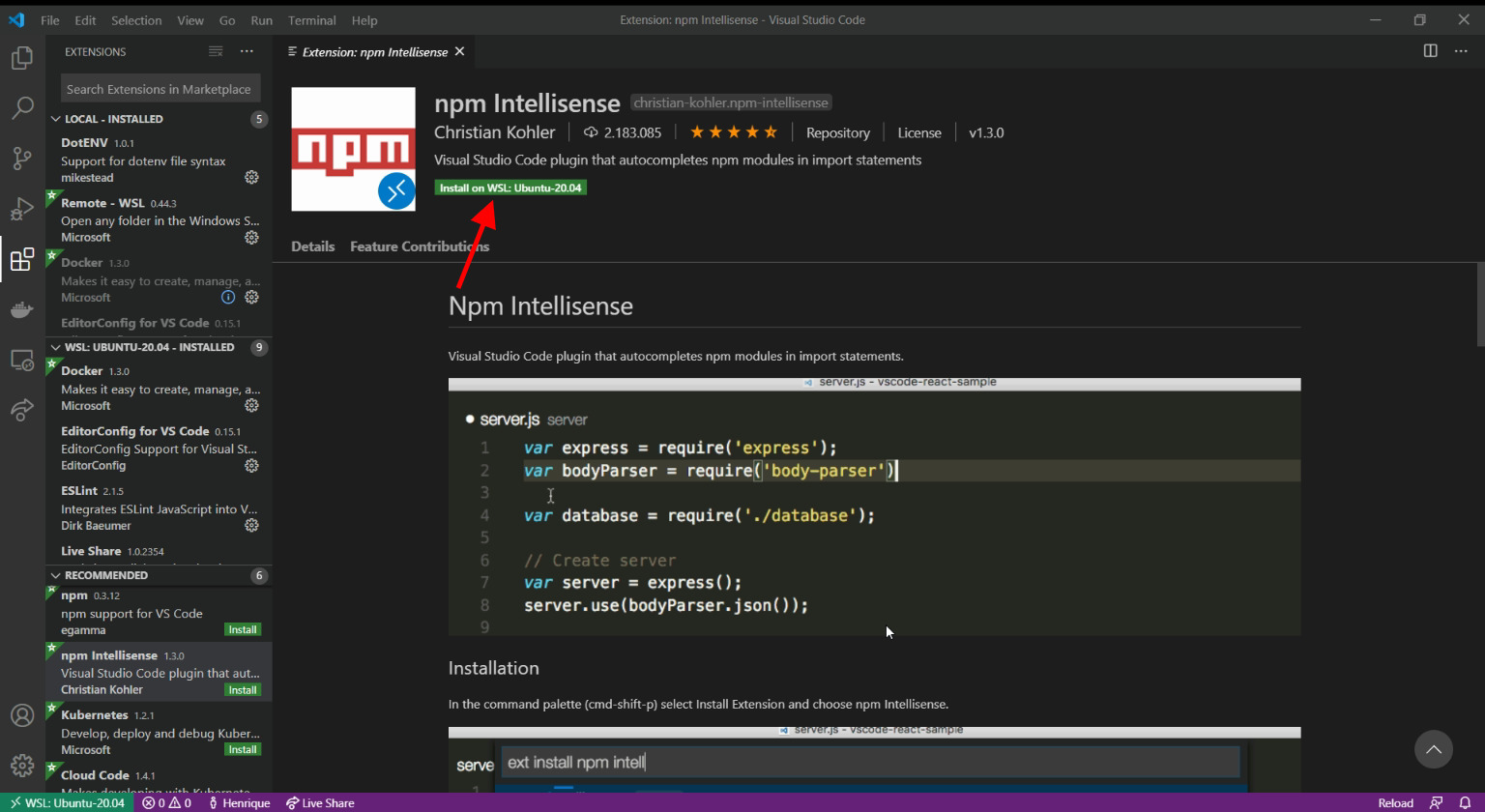Open the Live Share view icon
The width and height of the screenshot is (1485, 812).
coord(22,410)
